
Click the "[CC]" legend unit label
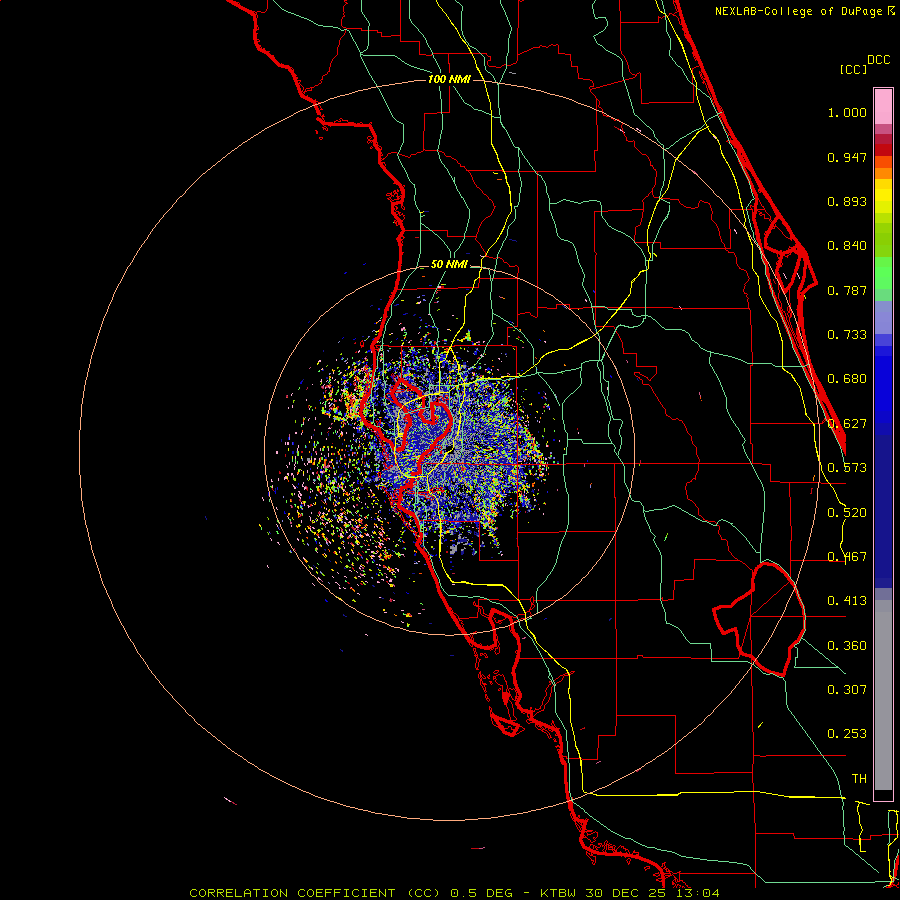point(853,69)
